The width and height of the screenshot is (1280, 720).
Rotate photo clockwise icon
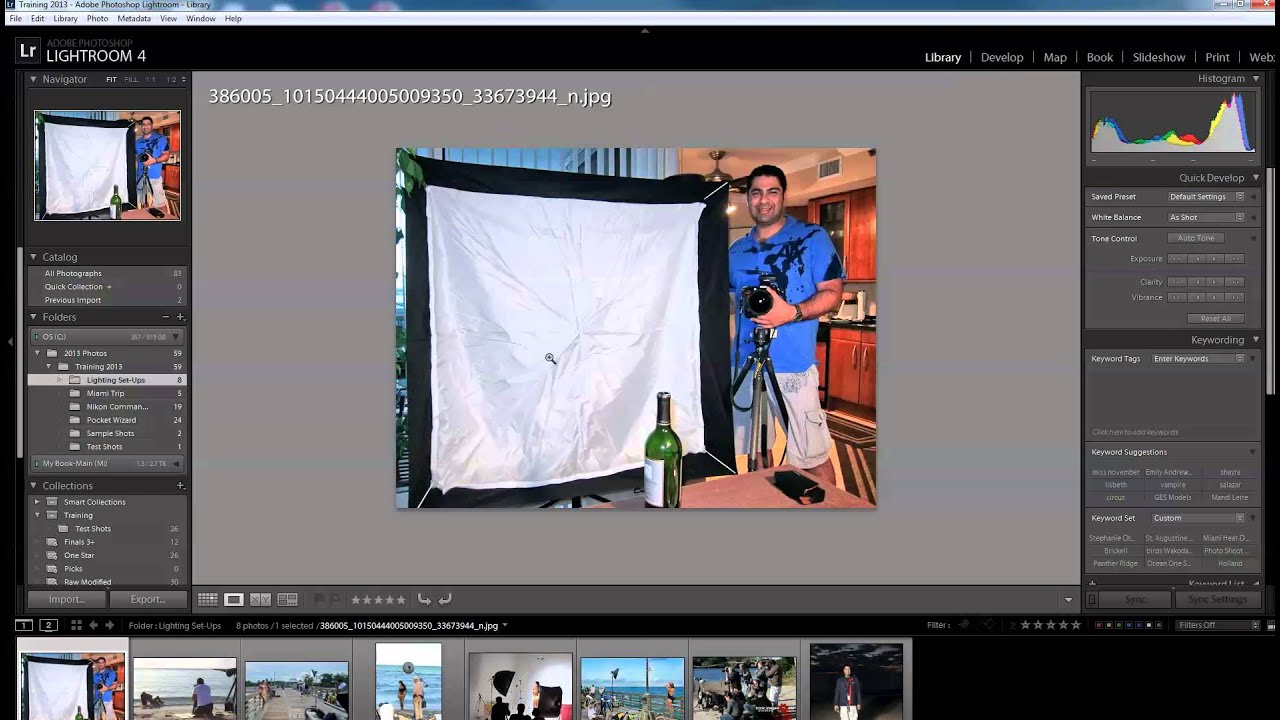coord(445,599)
